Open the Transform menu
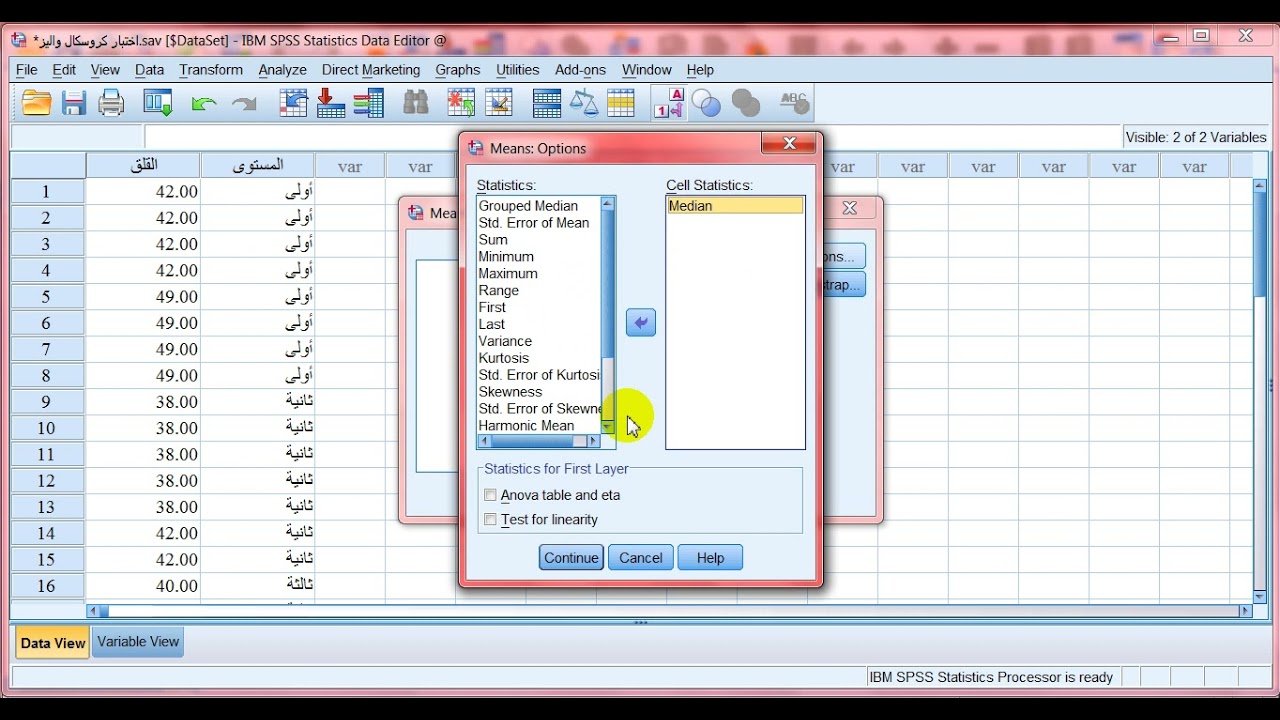This screenshot has width=1280, height=720. coord(211,70)
